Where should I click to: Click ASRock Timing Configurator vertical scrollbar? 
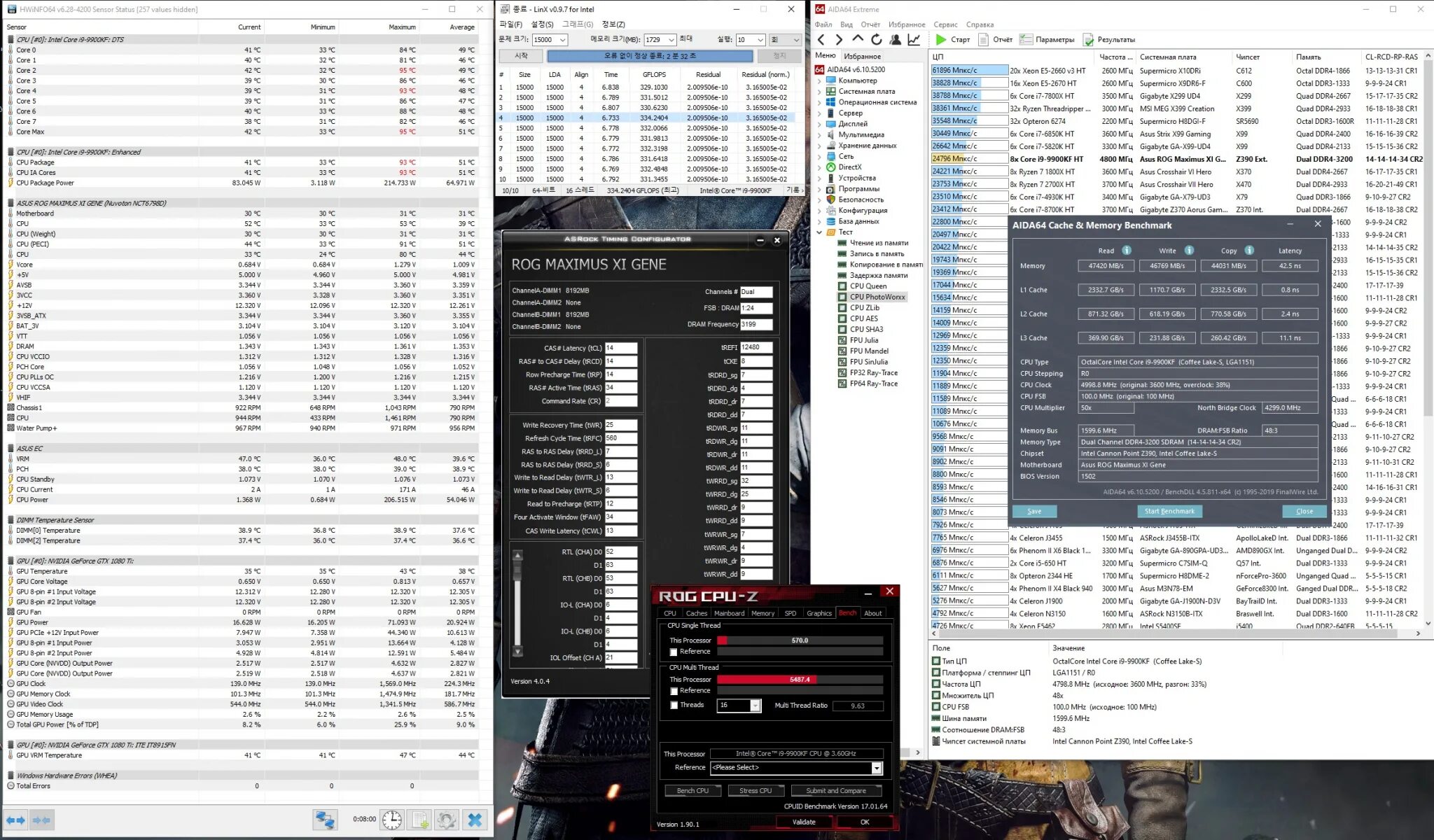coord(517,602)
